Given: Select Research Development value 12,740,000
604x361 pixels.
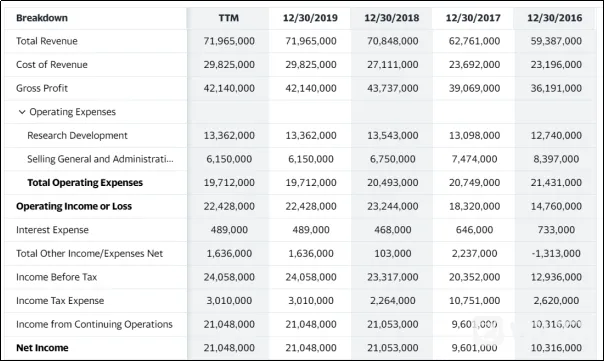Looking at the screenshot, I should click(x=556, y=136).
